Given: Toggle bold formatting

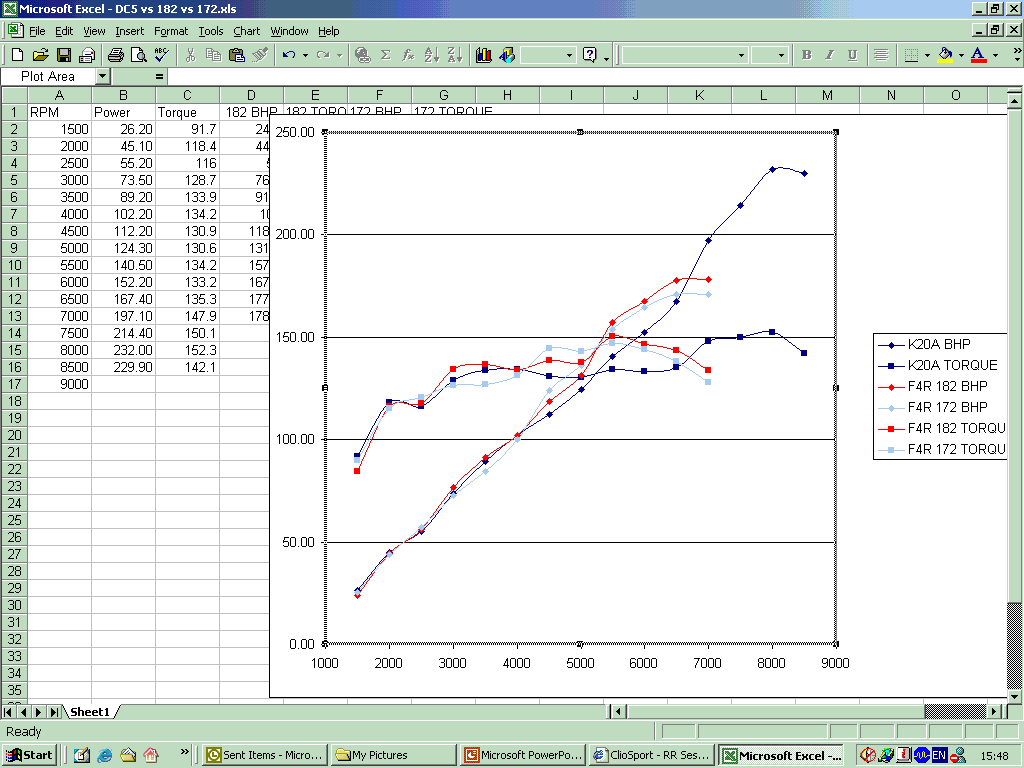Looking at the screenshot, I should click(807, 55).
